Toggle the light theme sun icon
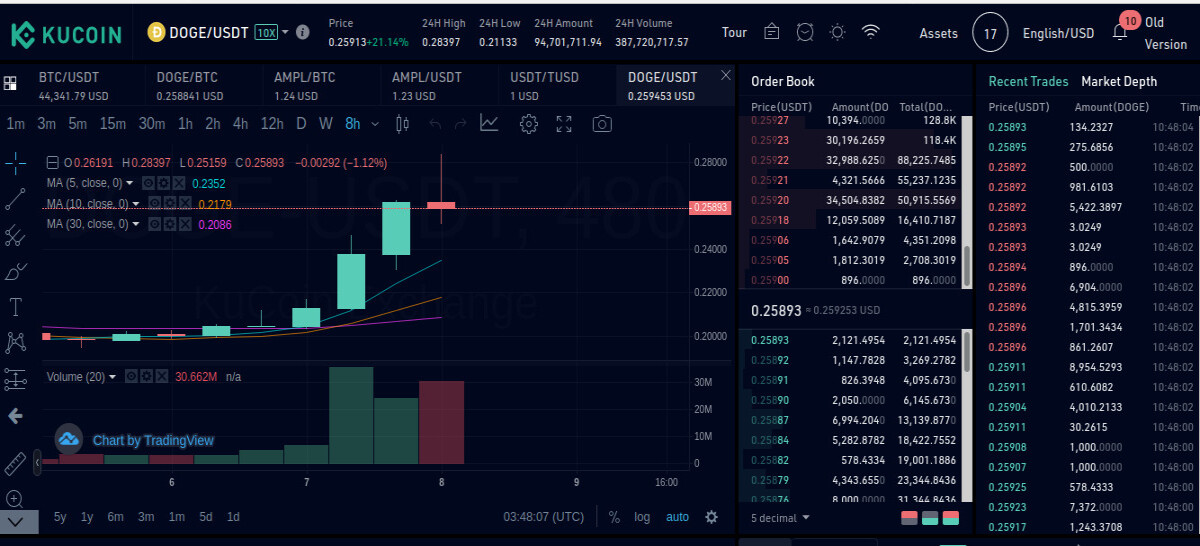The width and height of the screenshot is (1200, 546). [x=837, y=33]
